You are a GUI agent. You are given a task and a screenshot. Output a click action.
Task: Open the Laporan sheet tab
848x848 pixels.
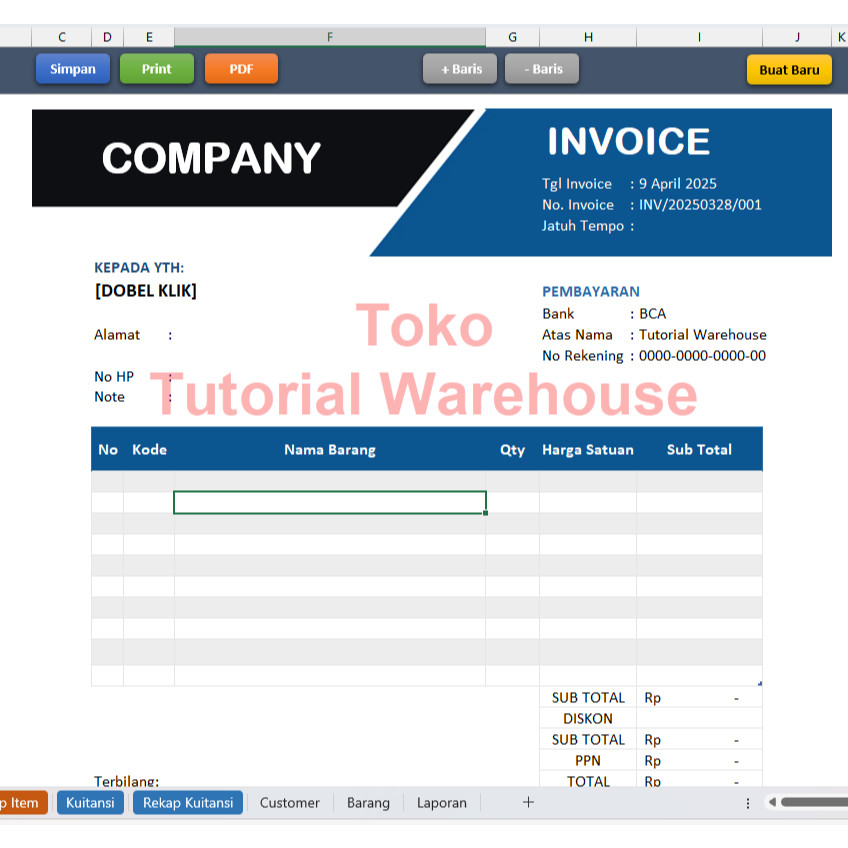point(441,802)
